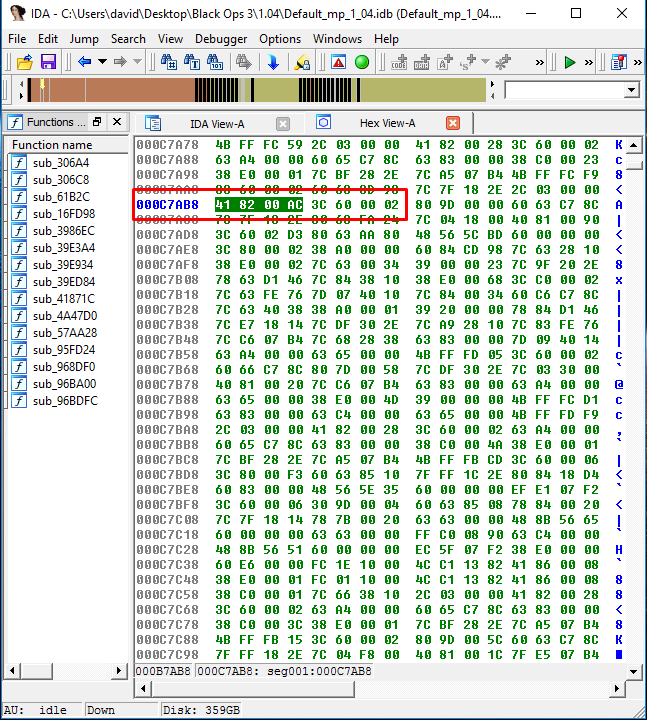Click the grayed search-next binoculars icon
The image size is (647, 720).
point(244,62)
